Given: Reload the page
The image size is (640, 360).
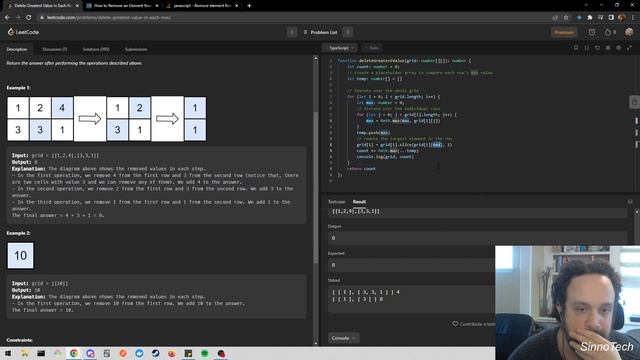Looking at the screenshot, I should coord(29,18).
